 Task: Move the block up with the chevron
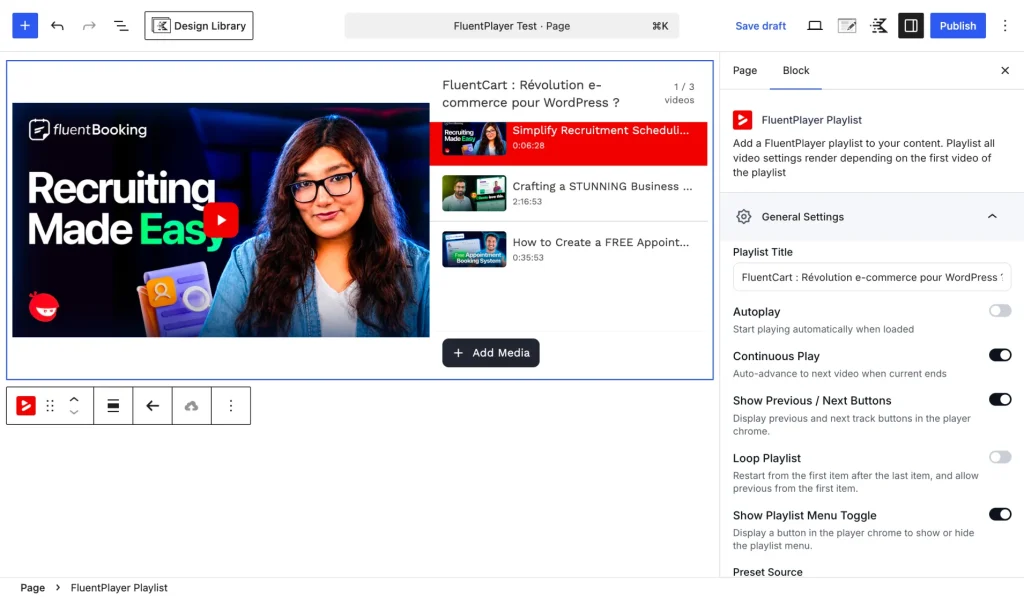tap(74, 399)
